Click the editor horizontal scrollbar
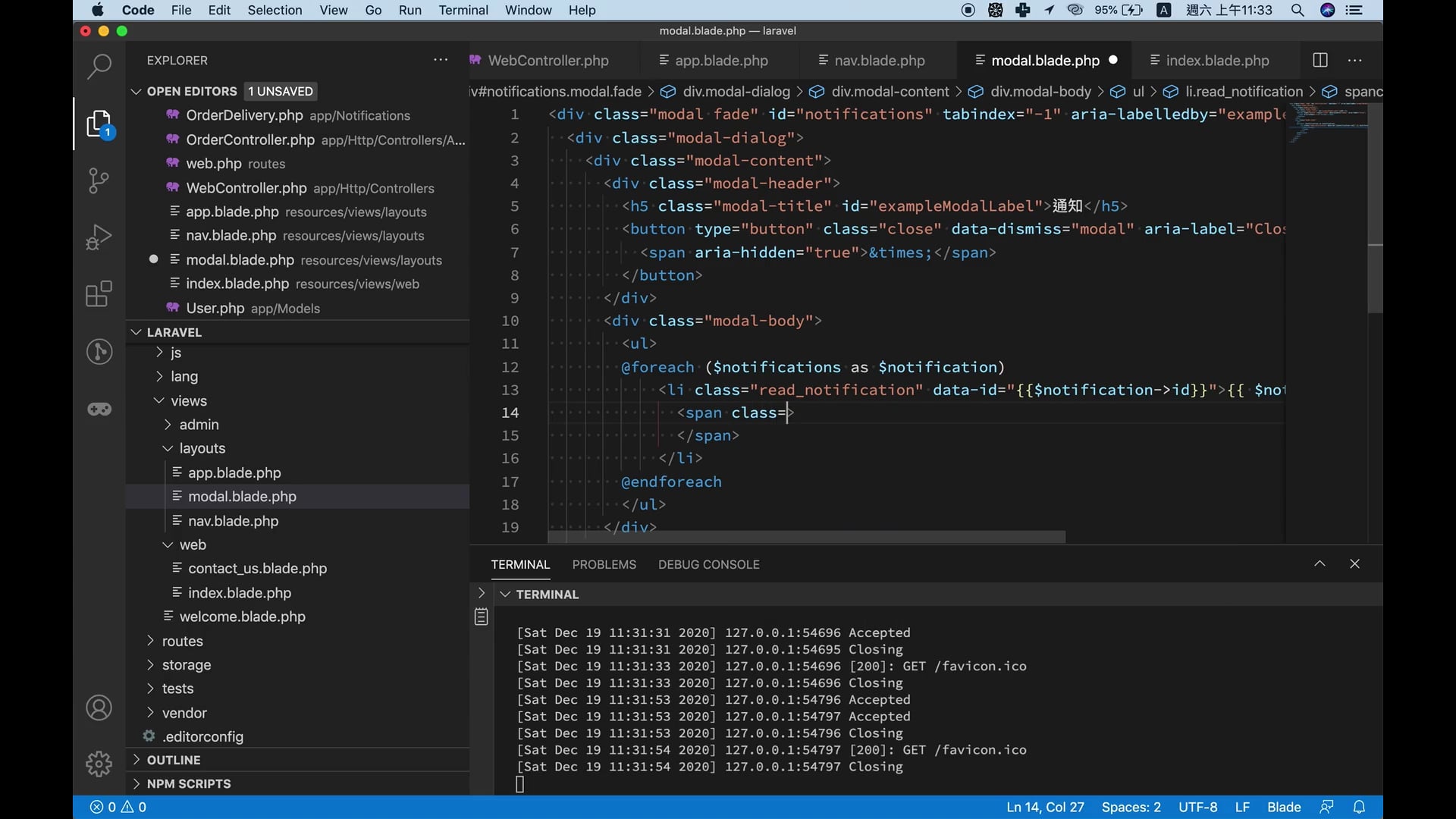This screenshot has width=1456, height=819. click(805, 537)
